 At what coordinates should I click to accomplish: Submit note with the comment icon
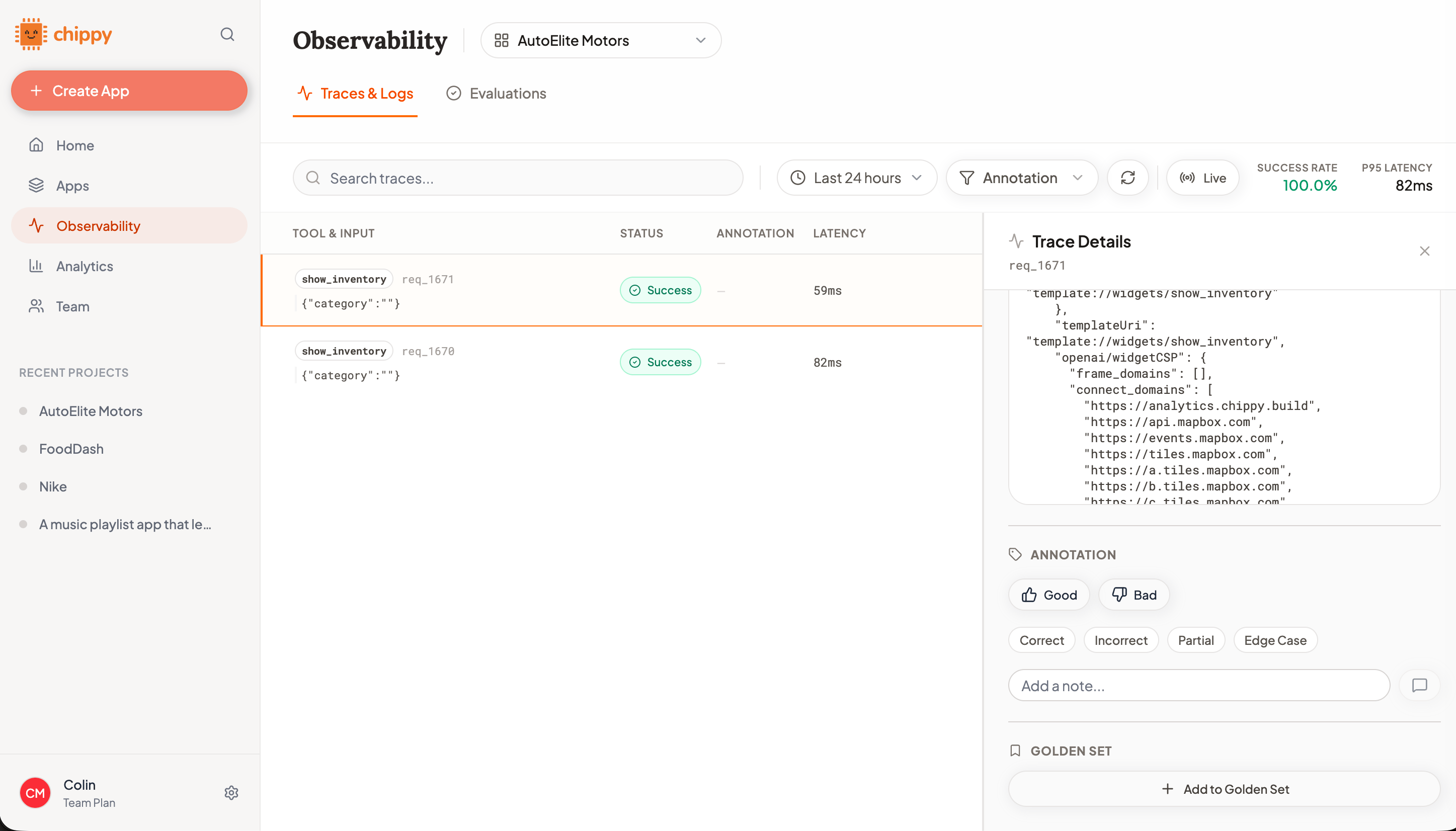pos(1419,686)
